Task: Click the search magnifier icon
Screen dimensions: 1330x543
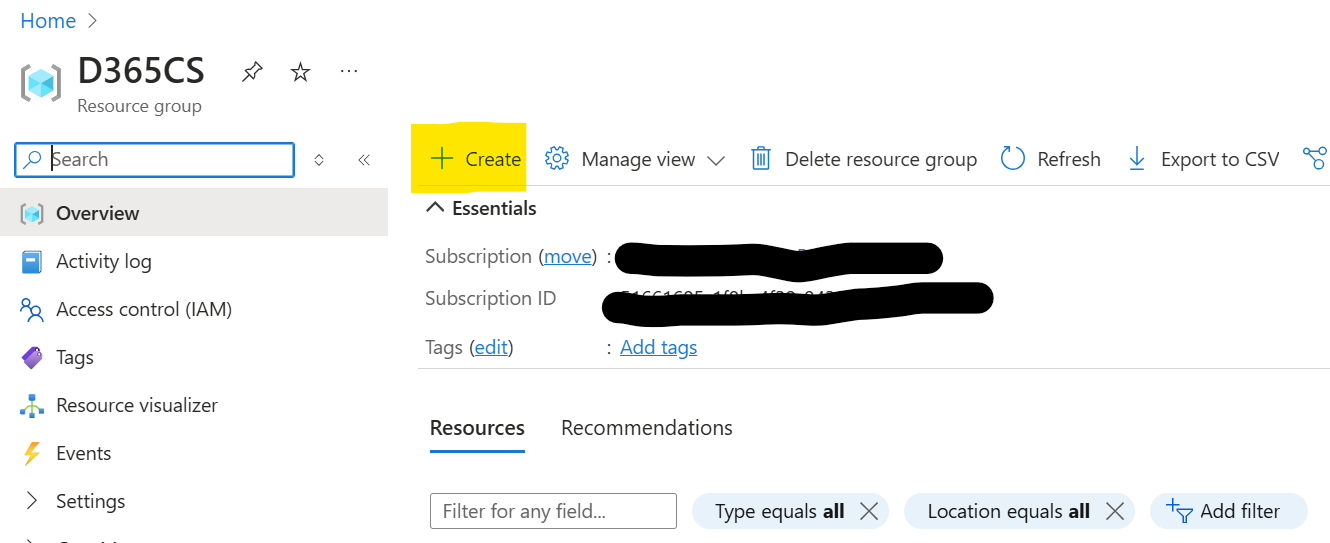Action: point(33,159)
